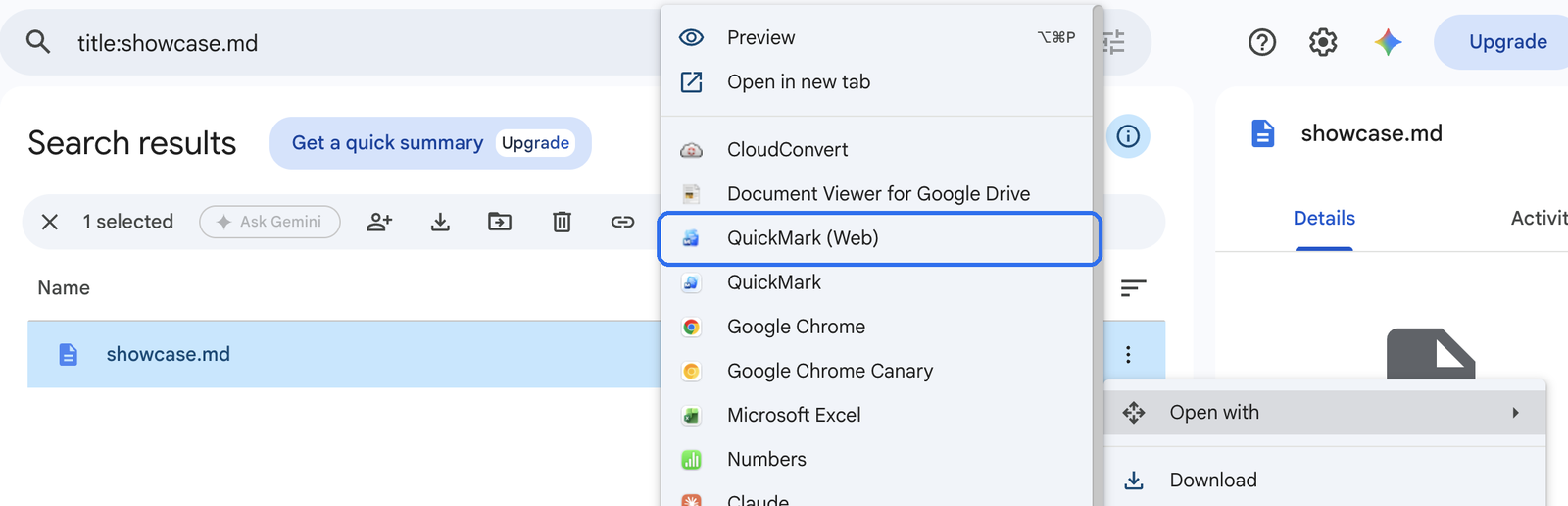Image resolution: width=1568 pixels, height=506 pixels.
Task: Click the Search results heading
Action: [132, 143]
